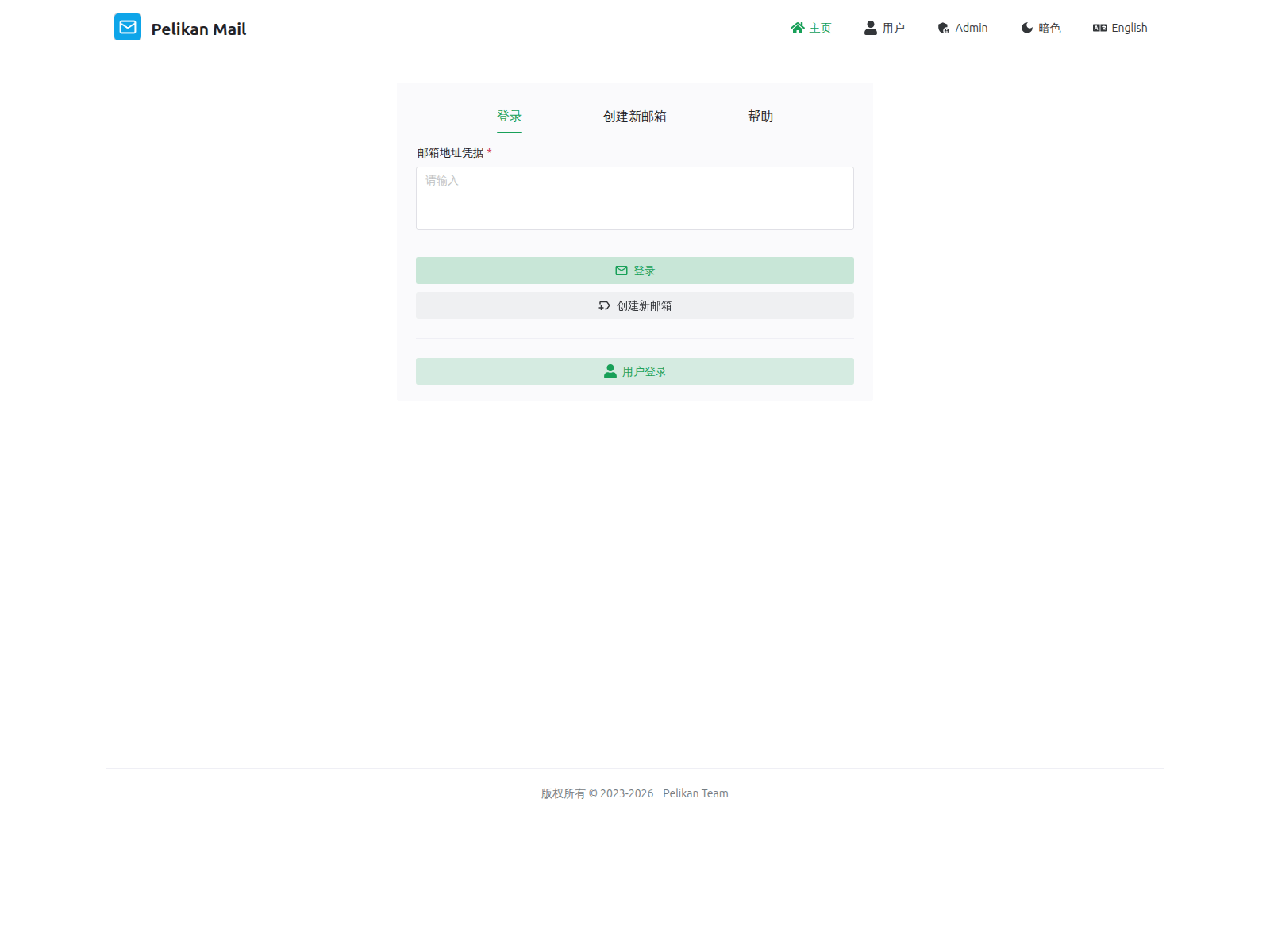Image resolution: width=1270 pixels, height=952 pixels.
Task: Click the language flag icon before English
Action: [1100, 27]
